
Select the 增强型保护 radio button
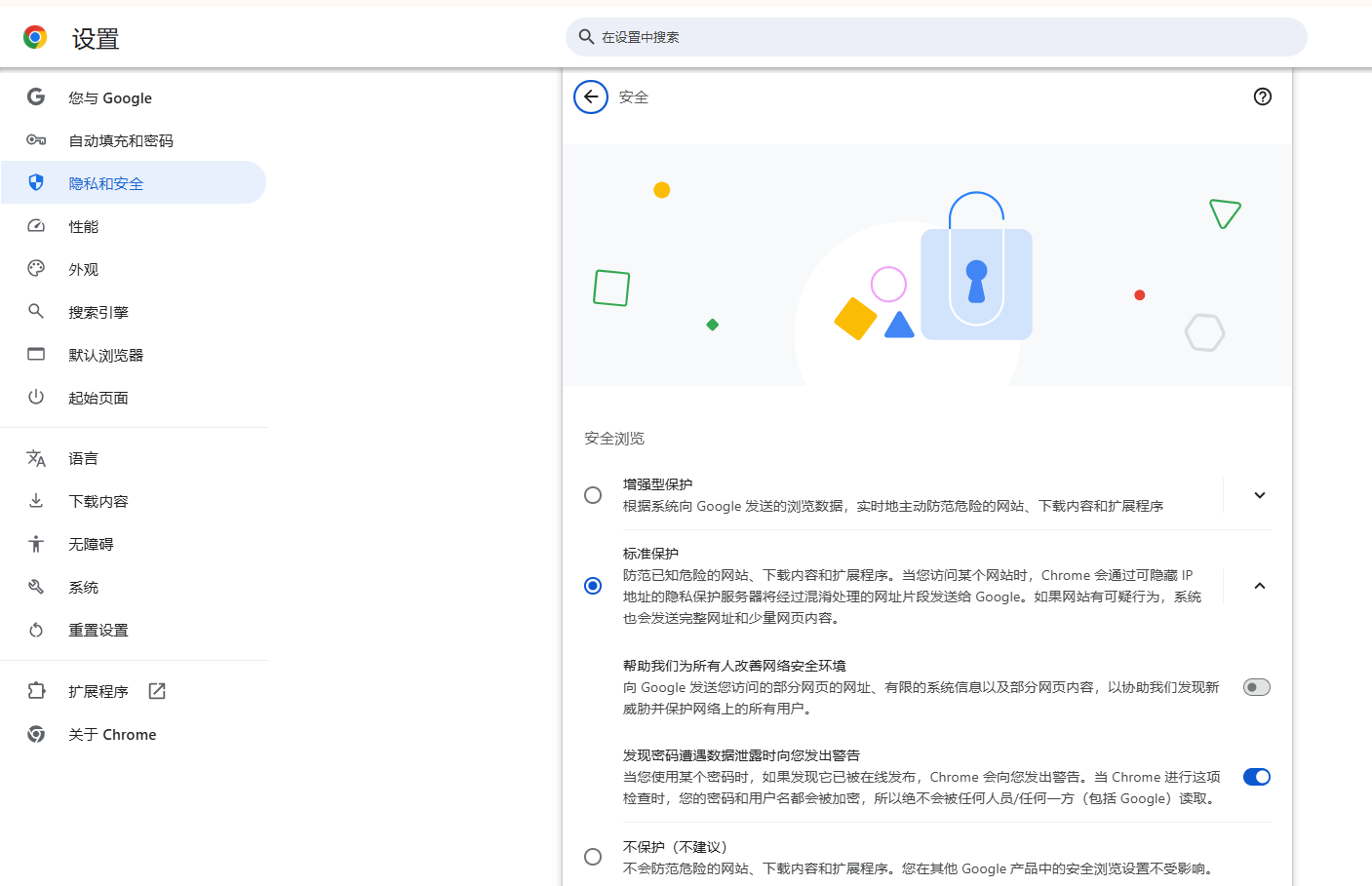pos(593,495)
